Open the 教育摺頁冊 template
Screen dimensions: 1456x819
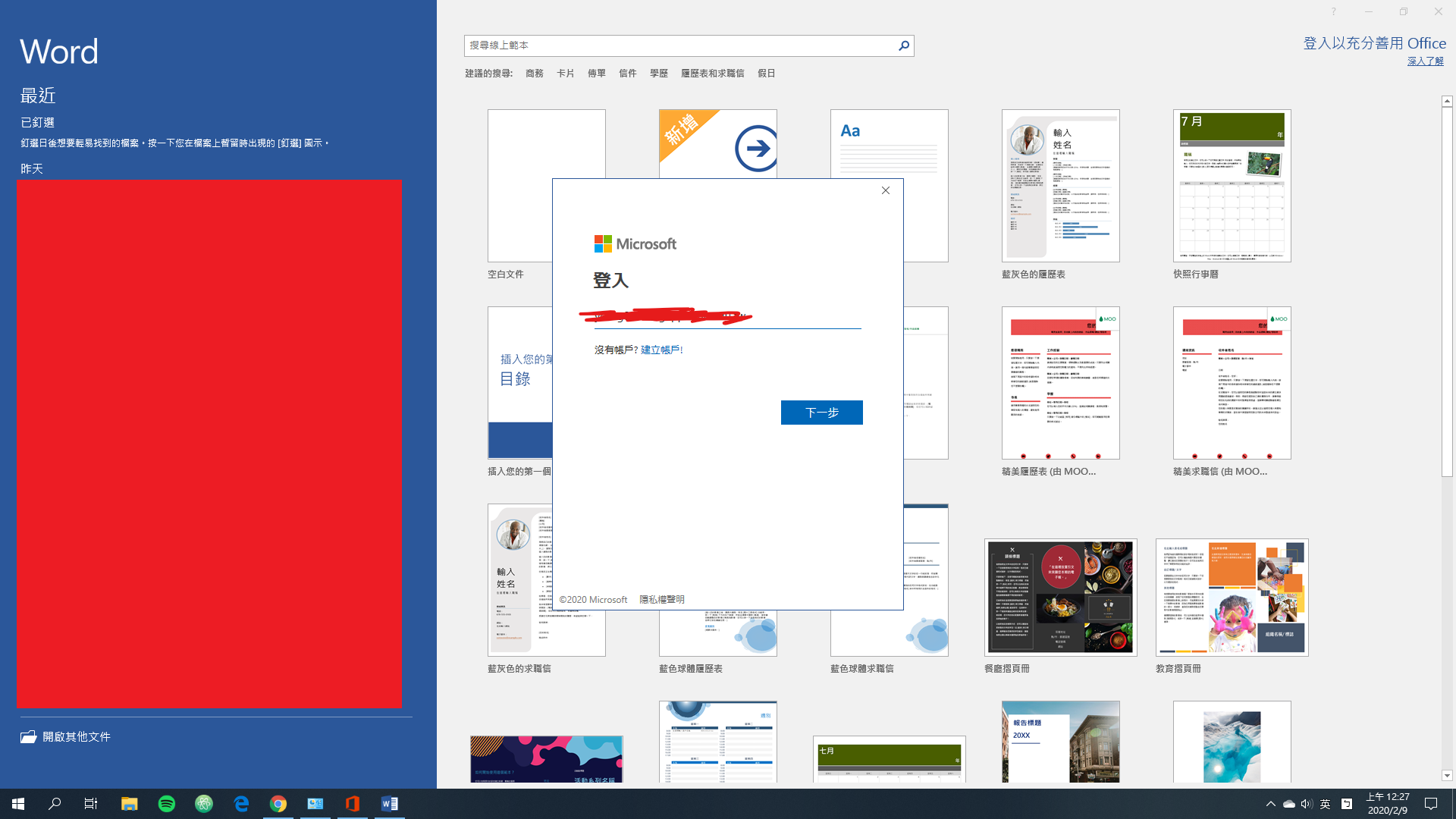tap(1232, 598)
